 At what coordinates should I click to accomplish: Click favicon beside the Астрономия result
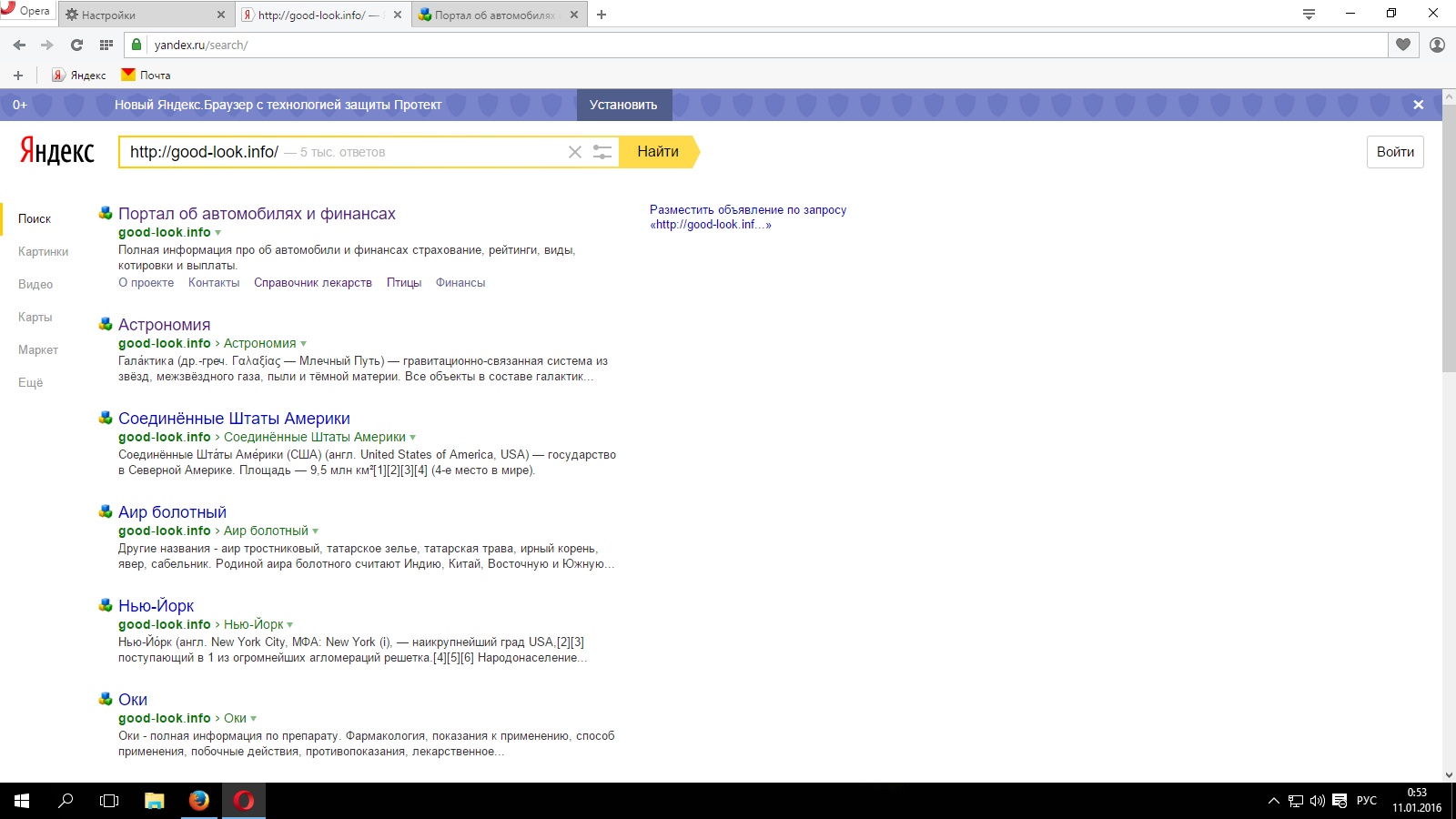(x=106, y=324)
